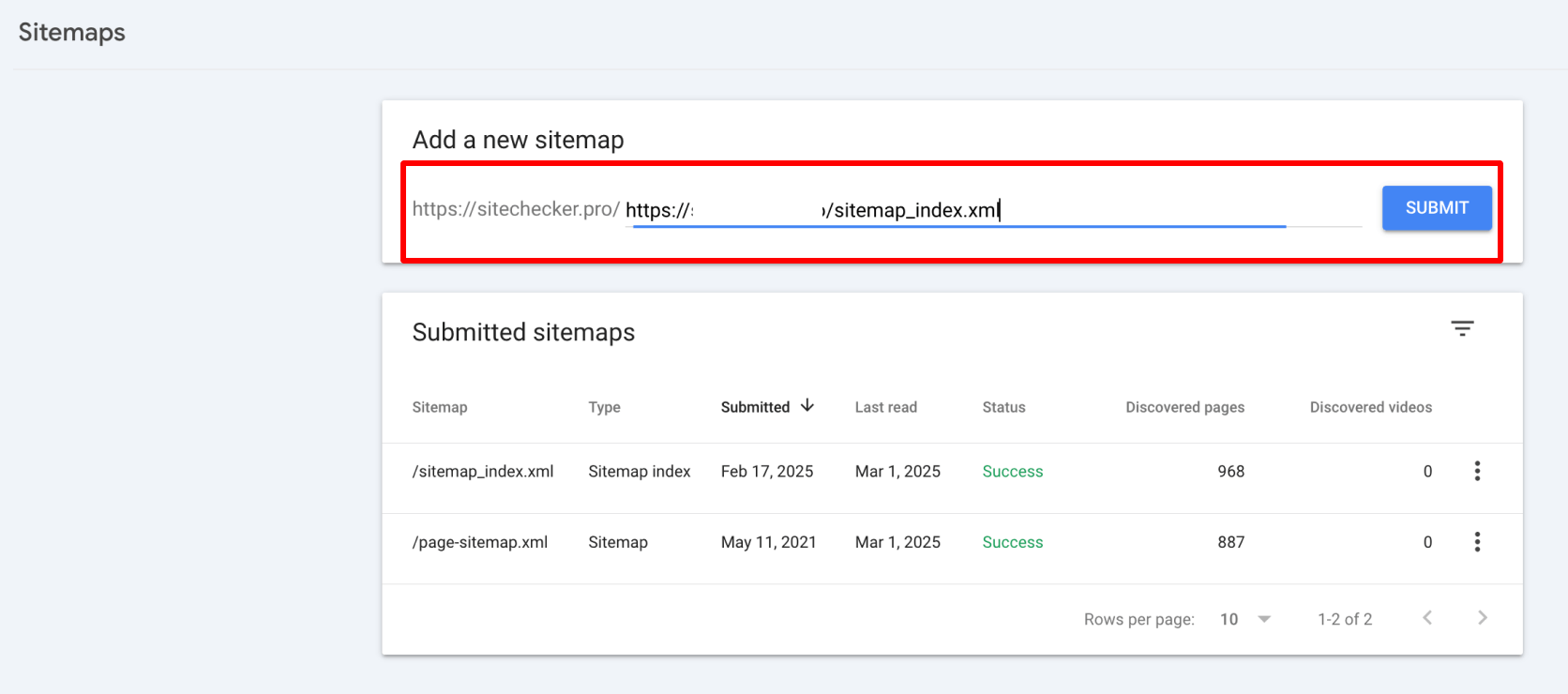Select the 887 discovered pages value

tap(1231, 542)
